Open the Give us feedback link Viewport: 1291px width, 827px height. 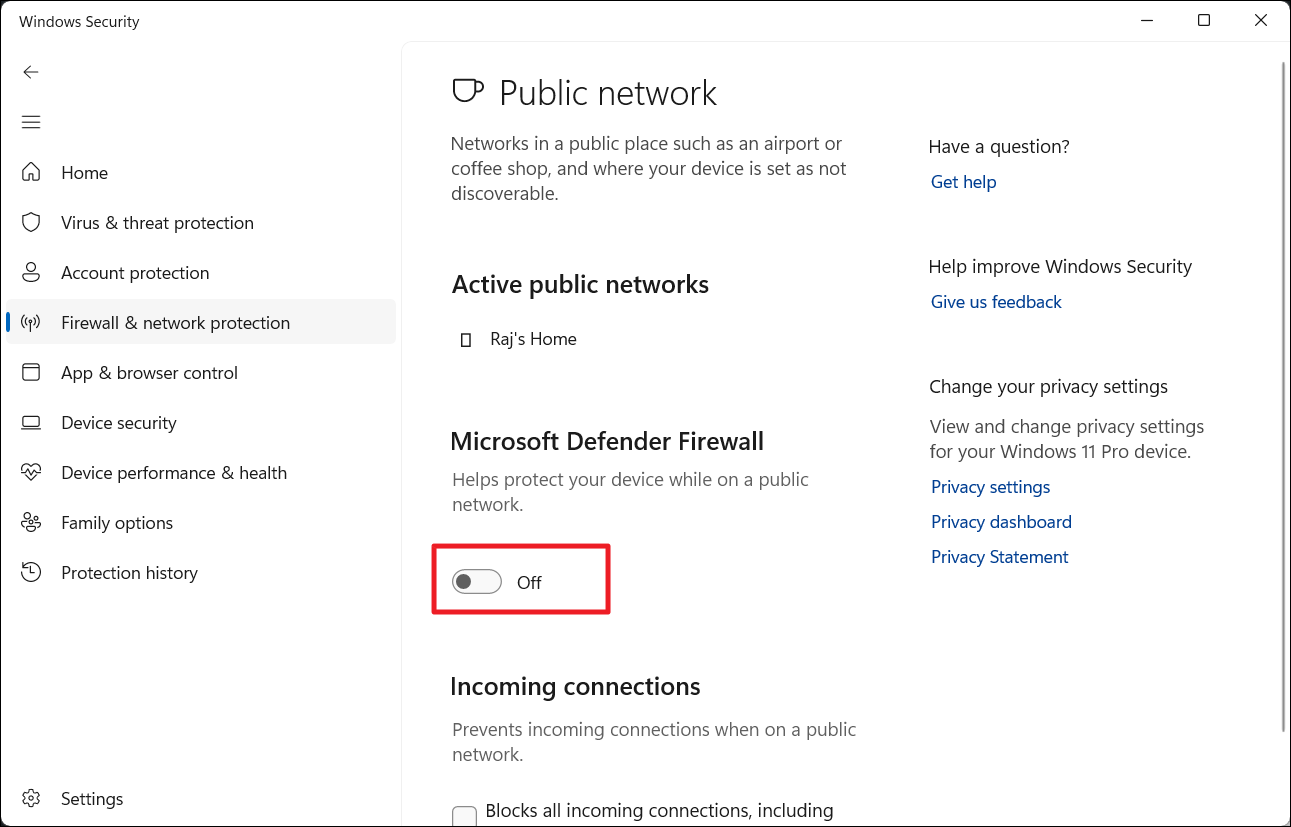(996, 302)
